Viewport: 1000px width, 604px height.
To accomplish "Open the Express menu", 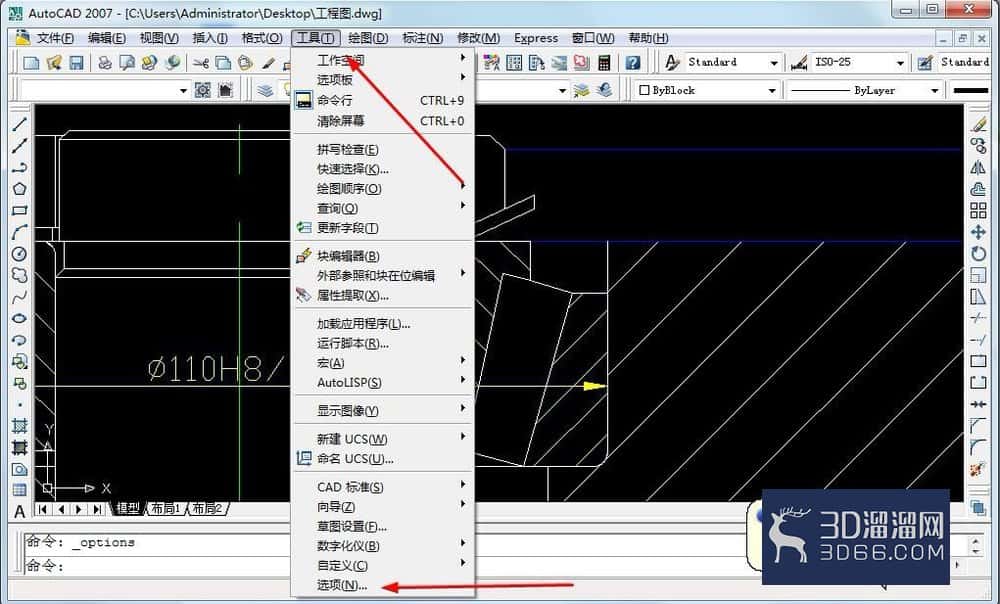I will pyautogui.click(x=536, y=38).
